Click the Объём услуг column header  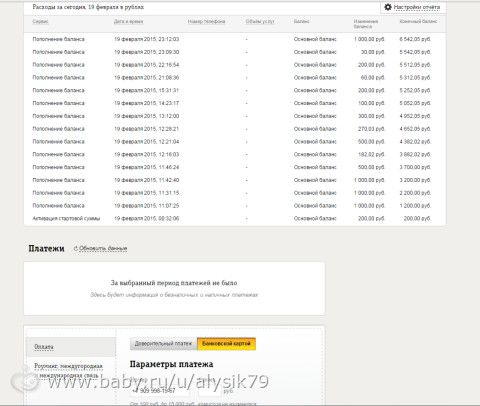coord(260,22)
